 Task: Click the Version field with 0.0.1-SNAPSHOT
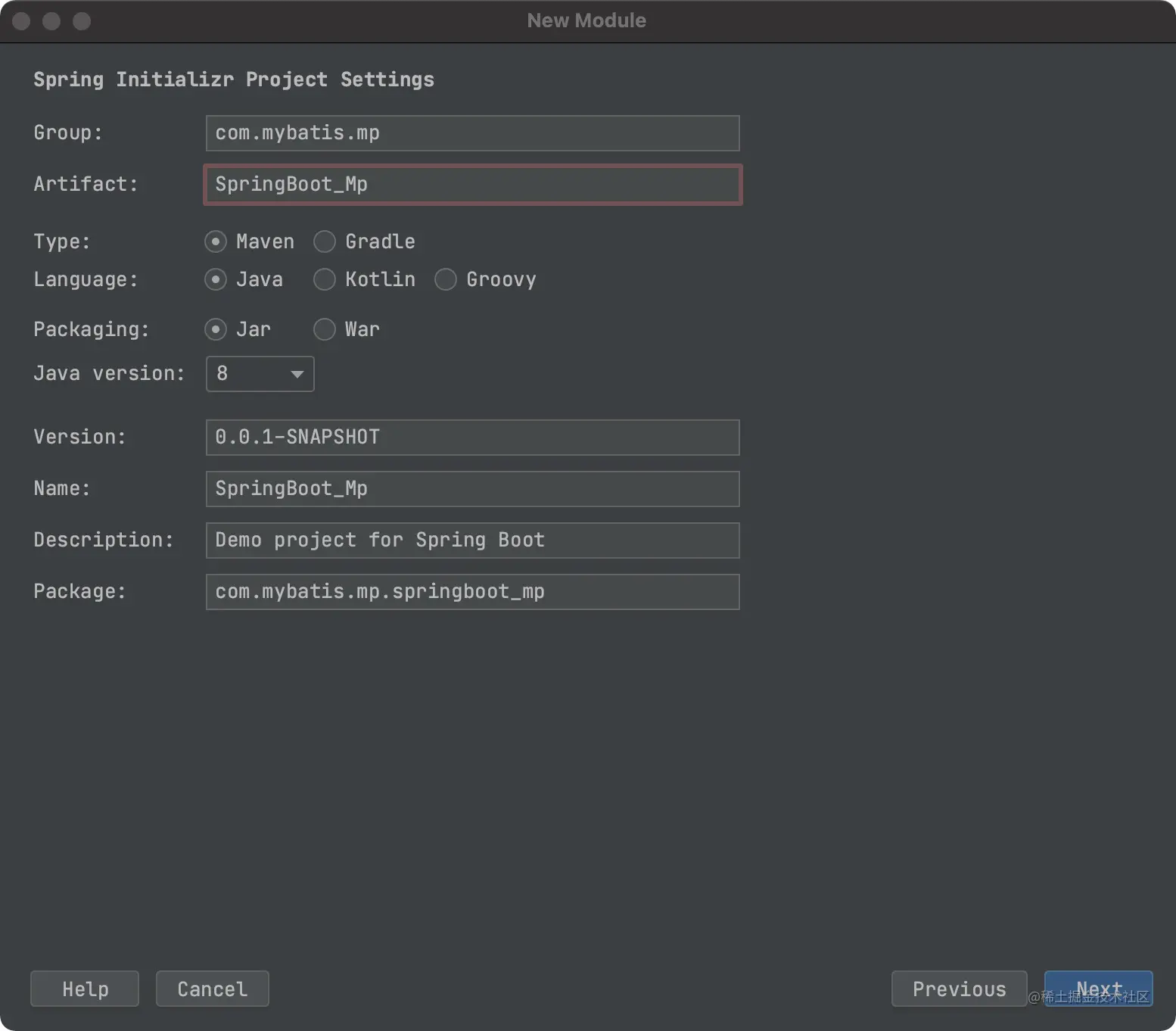point(472,438)
